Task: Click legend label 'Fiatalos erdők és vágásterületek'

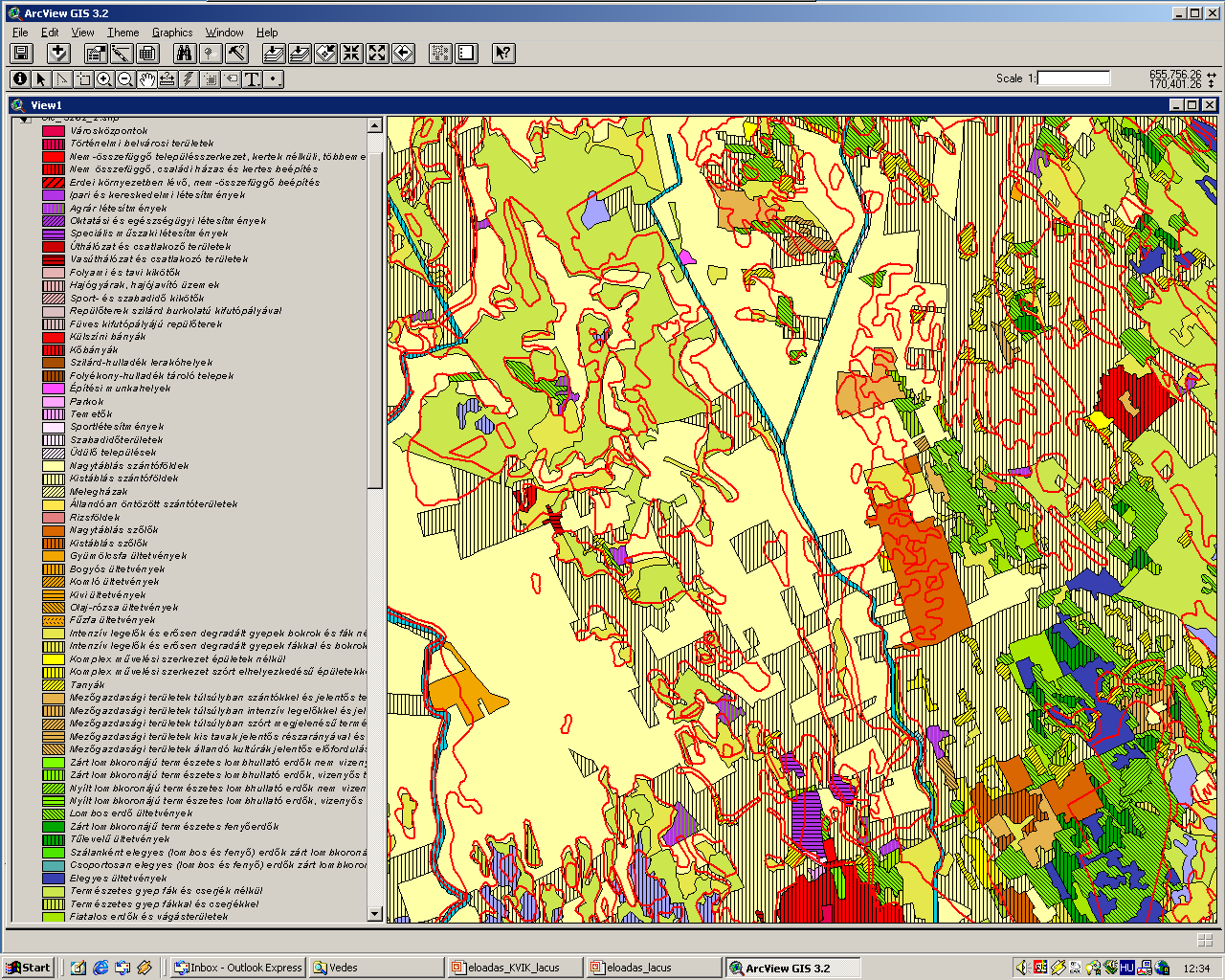Action: [x=149, y=917]
